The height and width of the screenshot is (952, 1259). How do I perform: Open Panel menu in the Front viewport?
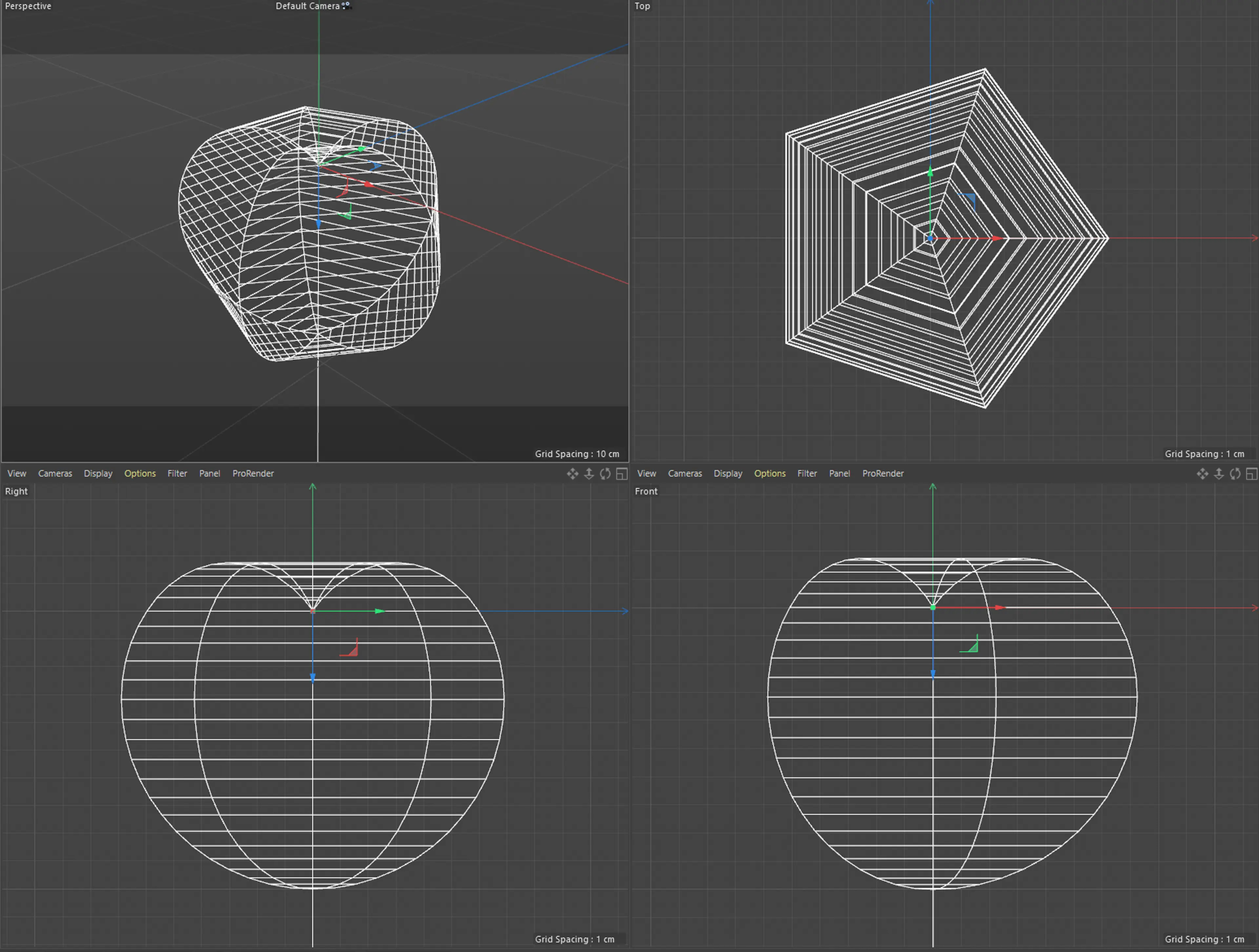839,473
